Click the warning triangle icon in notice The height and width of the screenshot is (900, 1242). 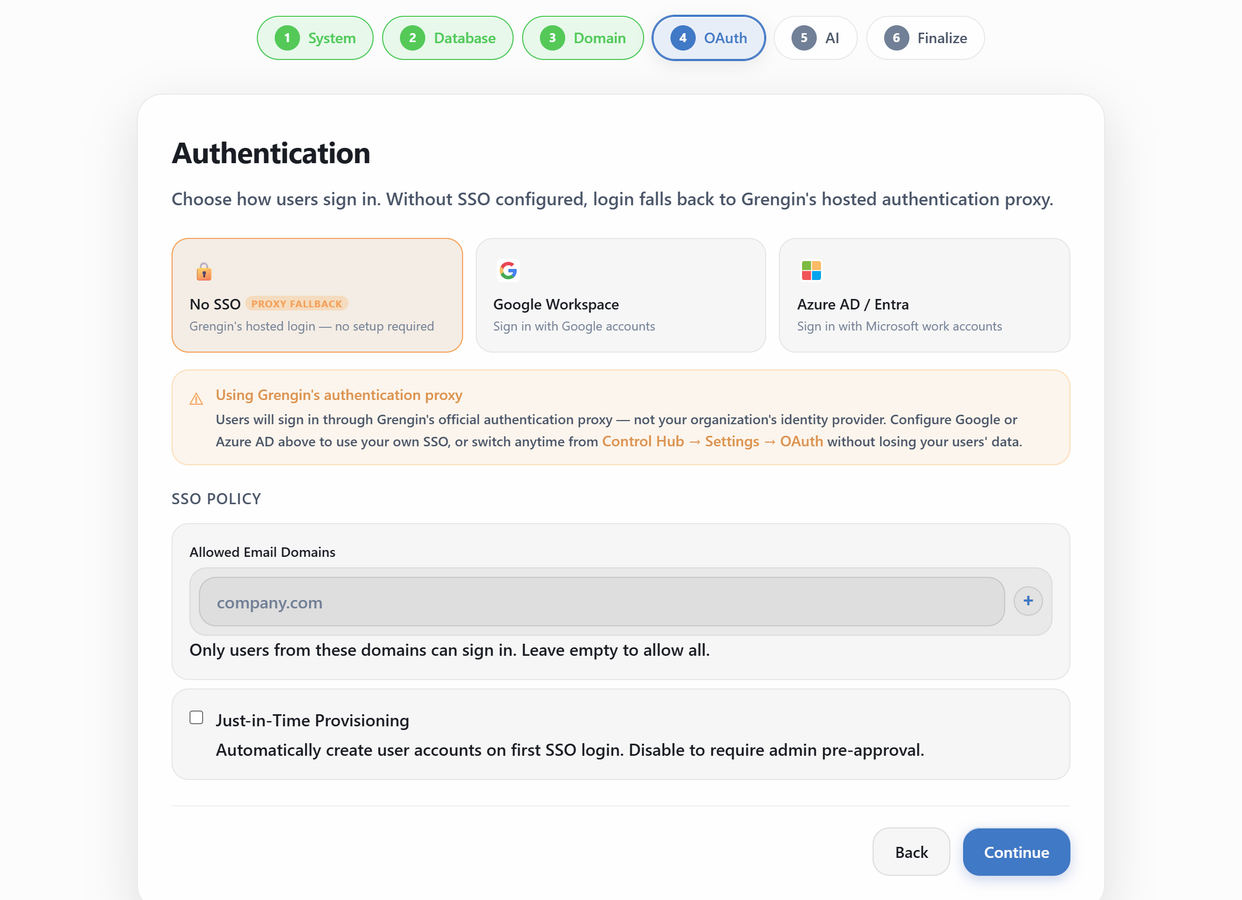coord(196,398)
